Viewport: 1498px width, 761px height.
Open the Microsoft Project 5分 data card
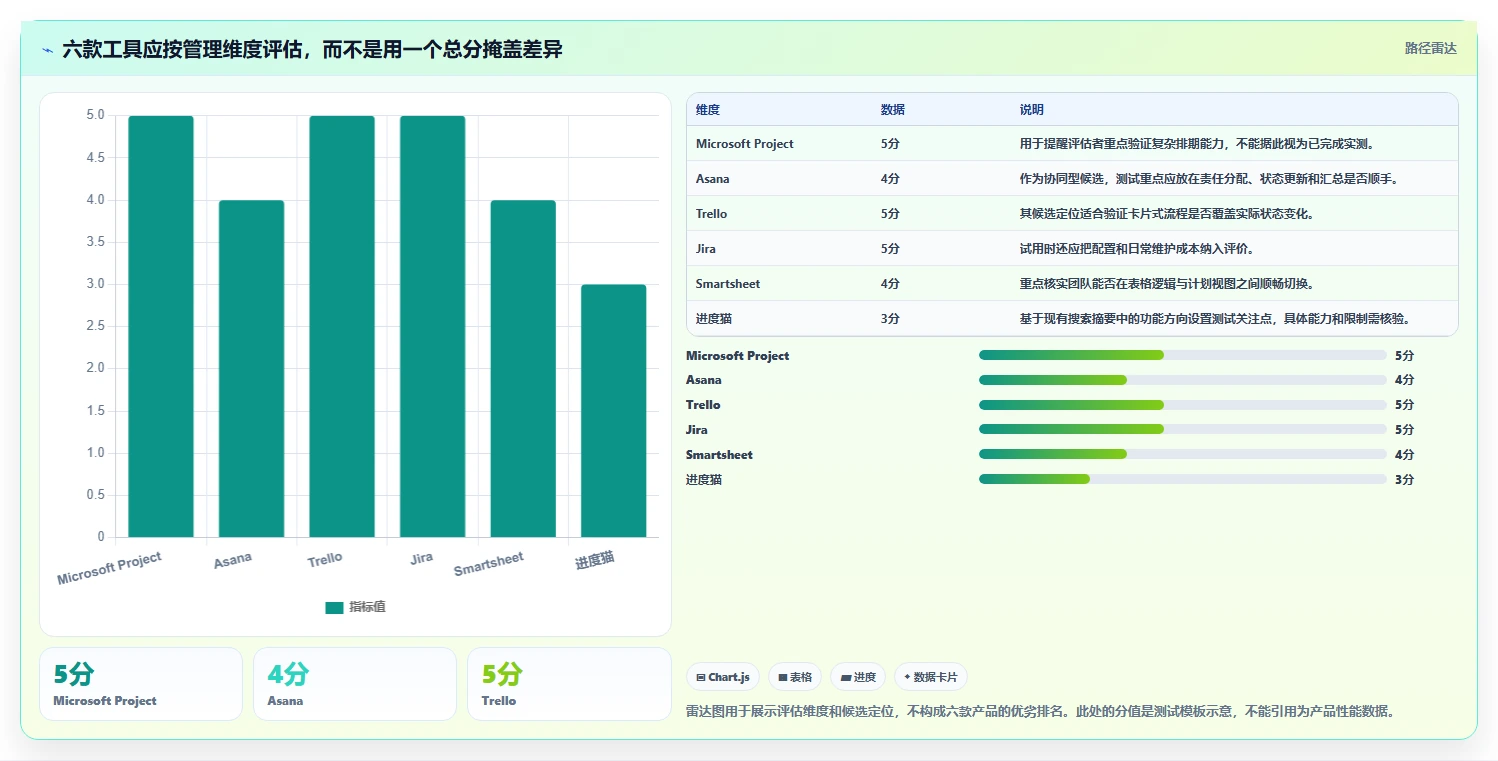click(141, 684)
